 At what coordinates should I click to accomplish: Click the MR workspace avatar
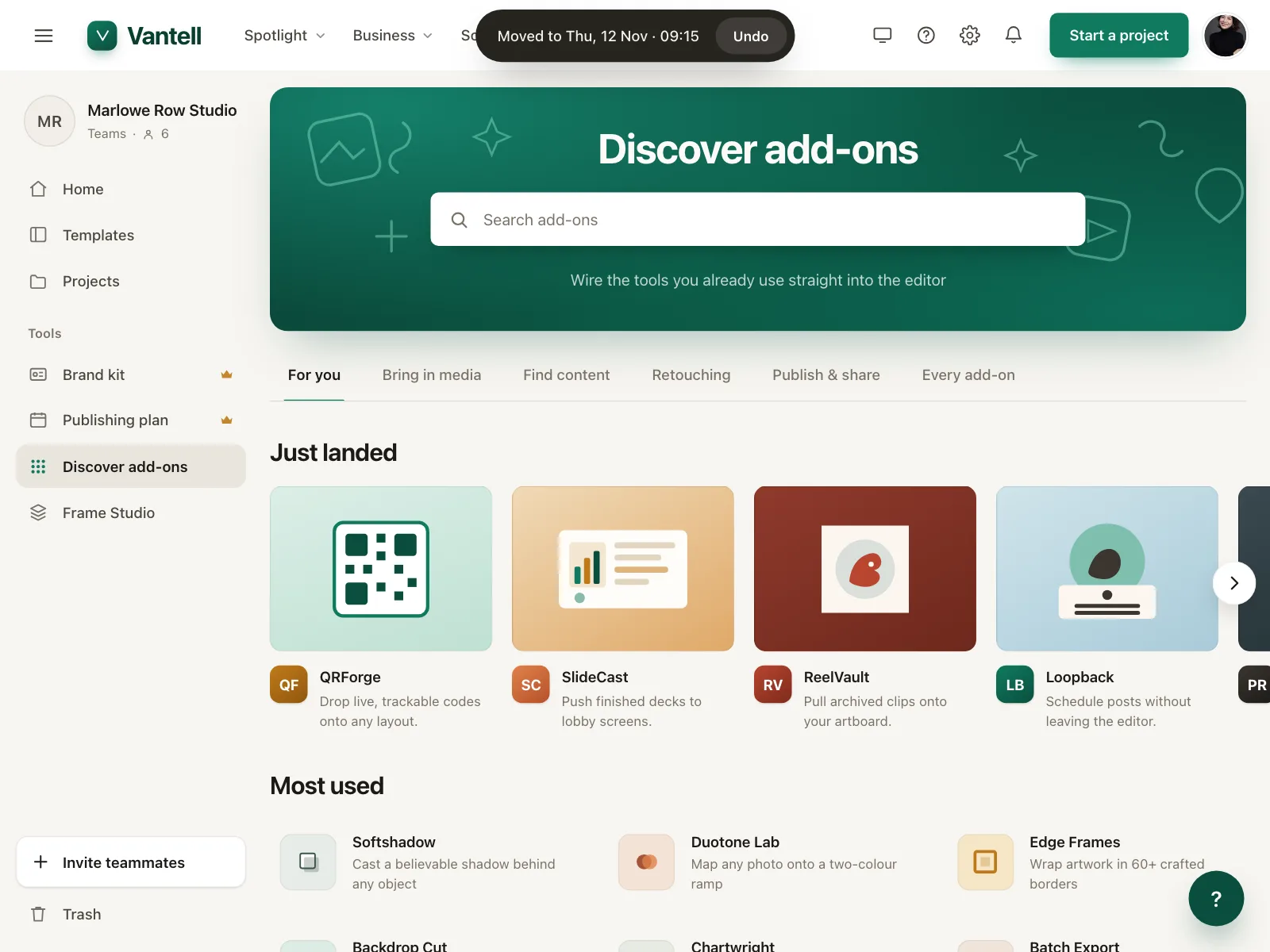[49, 121]
